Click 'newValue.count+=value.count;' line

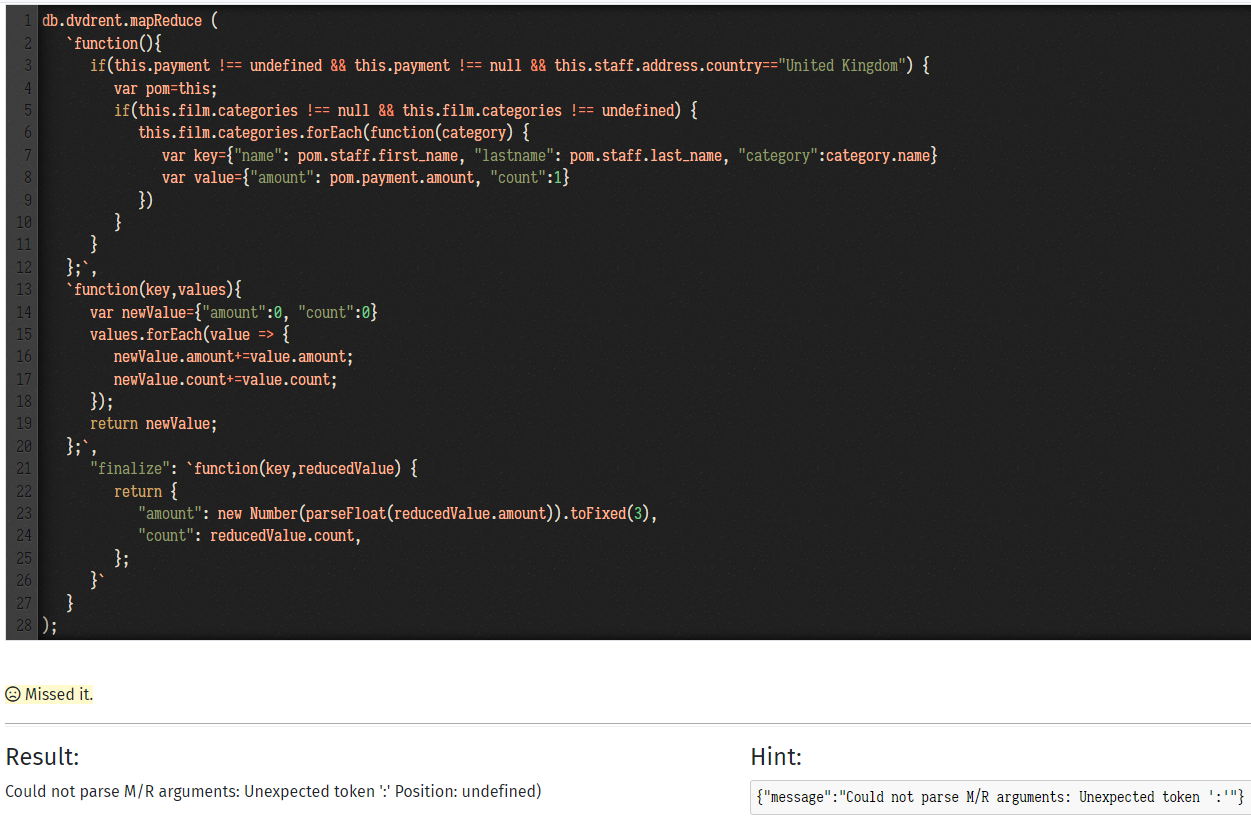226,380
